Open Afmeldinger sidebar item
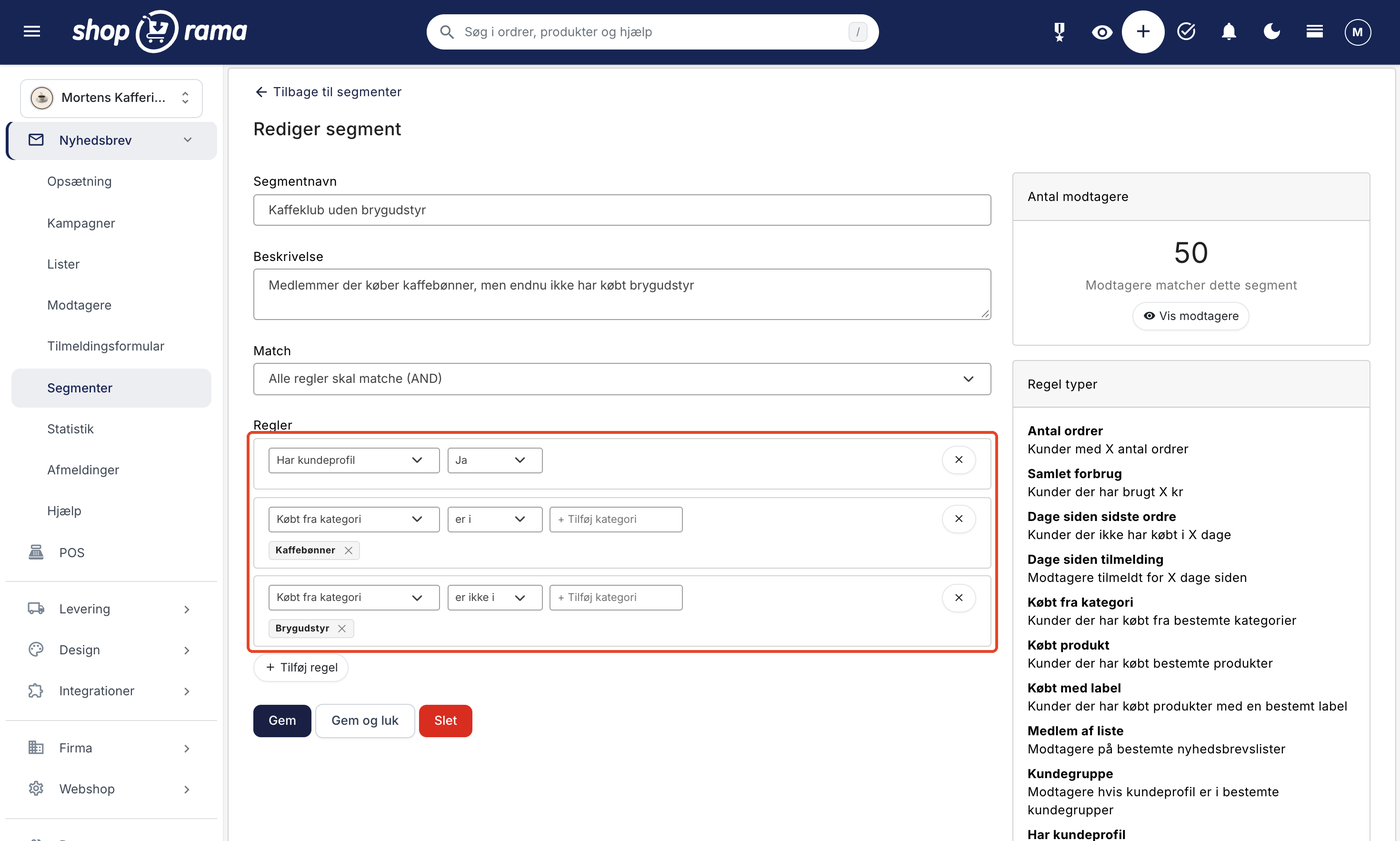This screenshot has width=1400, height=841. [83, 470]
